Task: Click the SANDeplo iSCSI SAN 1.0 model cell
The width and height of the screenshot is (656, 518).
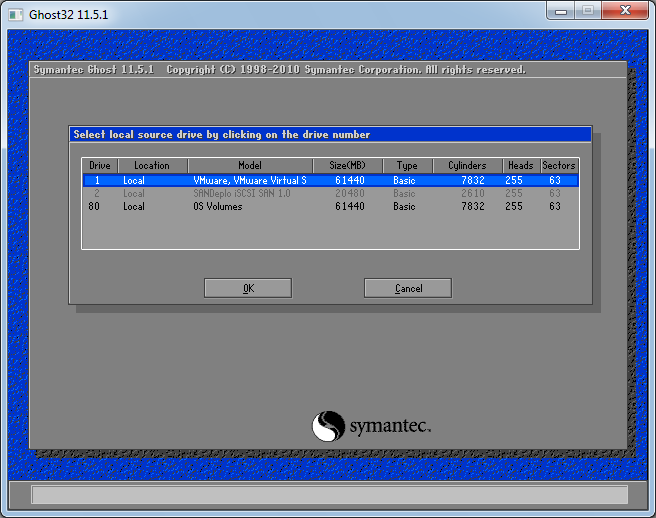Action: (242, 193)
